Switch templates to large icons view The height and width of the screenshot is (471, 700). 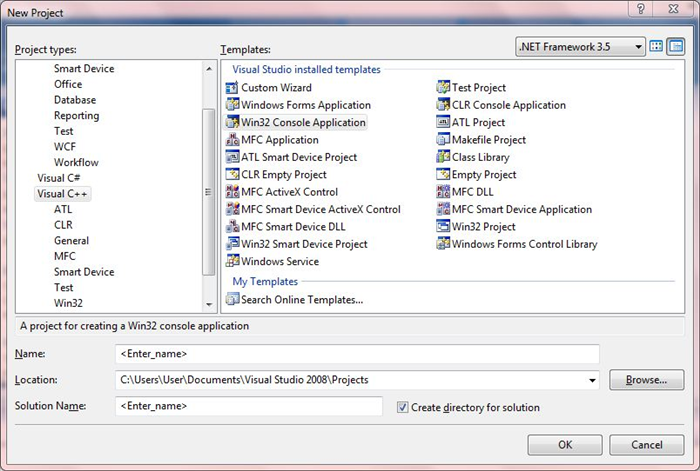[656, 46]
